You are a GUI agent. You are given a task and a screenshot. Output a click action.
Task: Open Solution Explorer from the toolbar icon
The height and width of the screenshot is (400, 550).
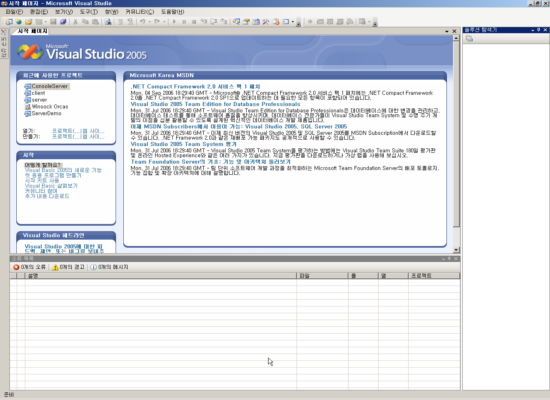pyautogui.click(x=236, y=22)
